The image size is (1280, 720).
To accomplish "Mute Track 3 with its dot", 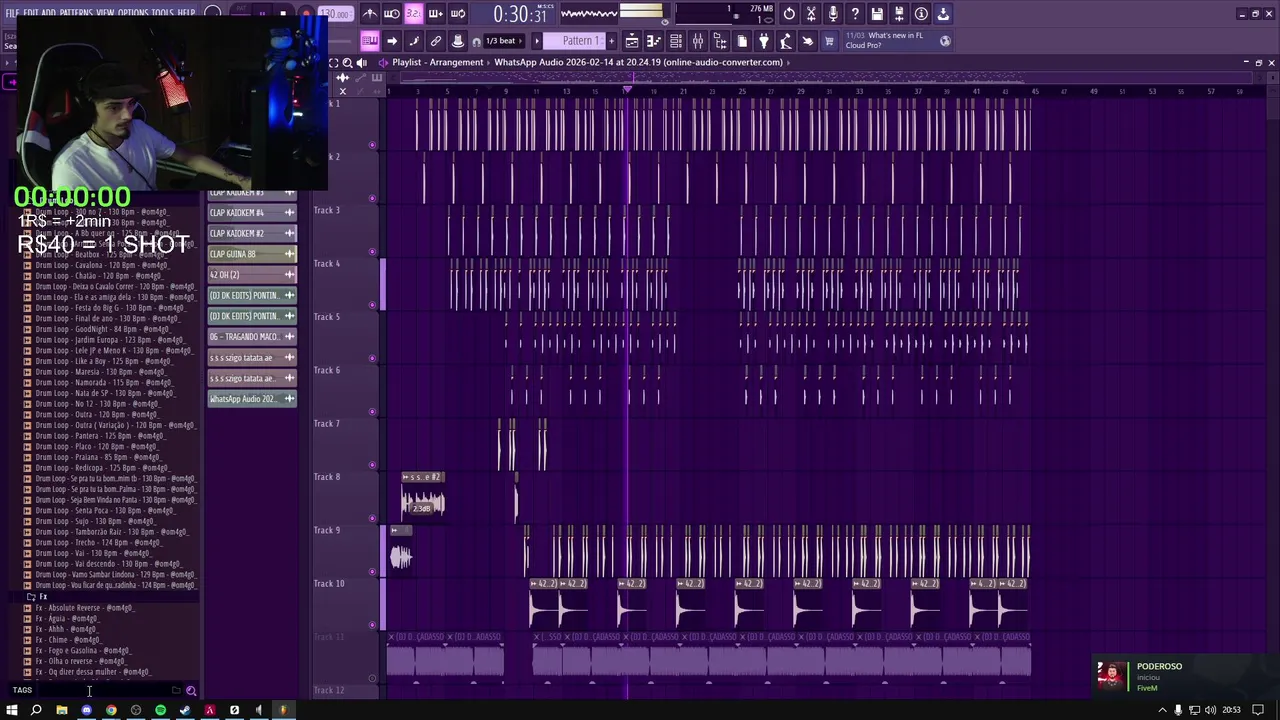I will tap(373, 251).
